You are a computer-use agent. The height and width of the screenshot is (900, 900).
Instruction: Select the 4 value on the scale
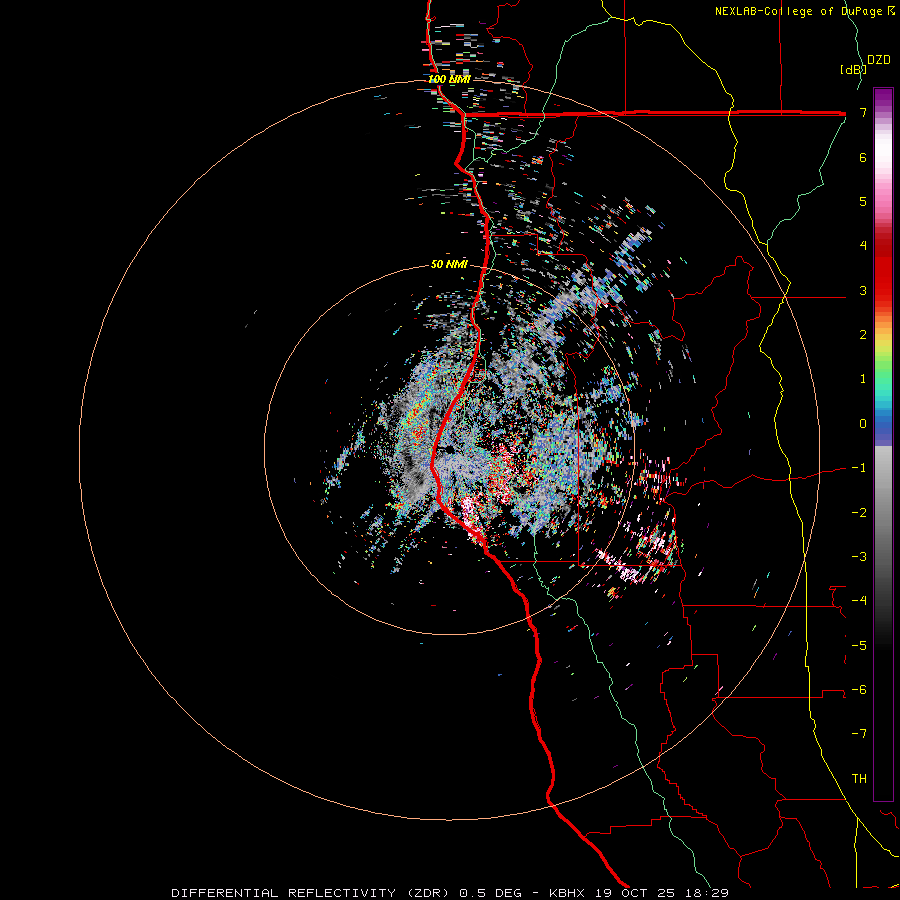(x=863, y=246)
